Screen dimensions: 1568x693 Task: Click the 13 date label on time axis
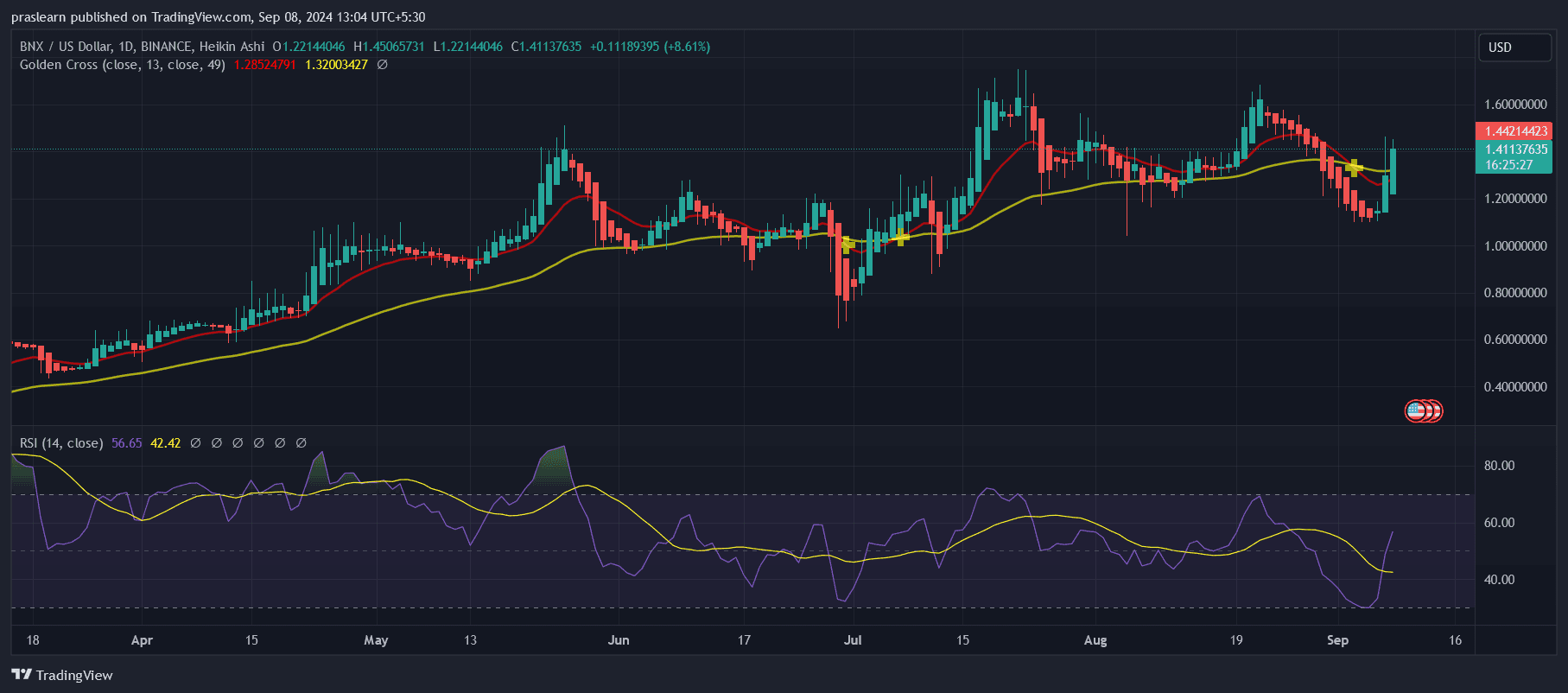pos(470,640)
